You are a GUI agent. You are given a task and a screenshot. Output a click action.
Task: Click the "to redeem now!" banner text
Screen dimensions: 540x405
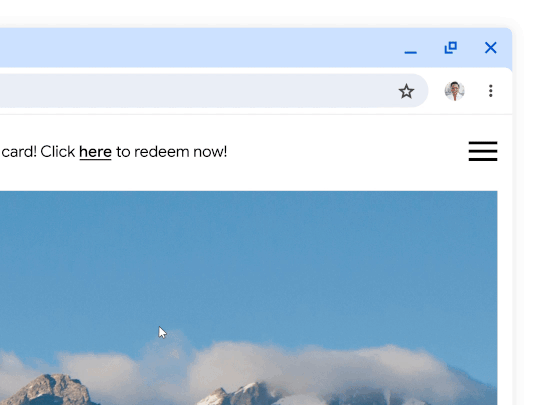pyautogui.click(x=172, y=152)
